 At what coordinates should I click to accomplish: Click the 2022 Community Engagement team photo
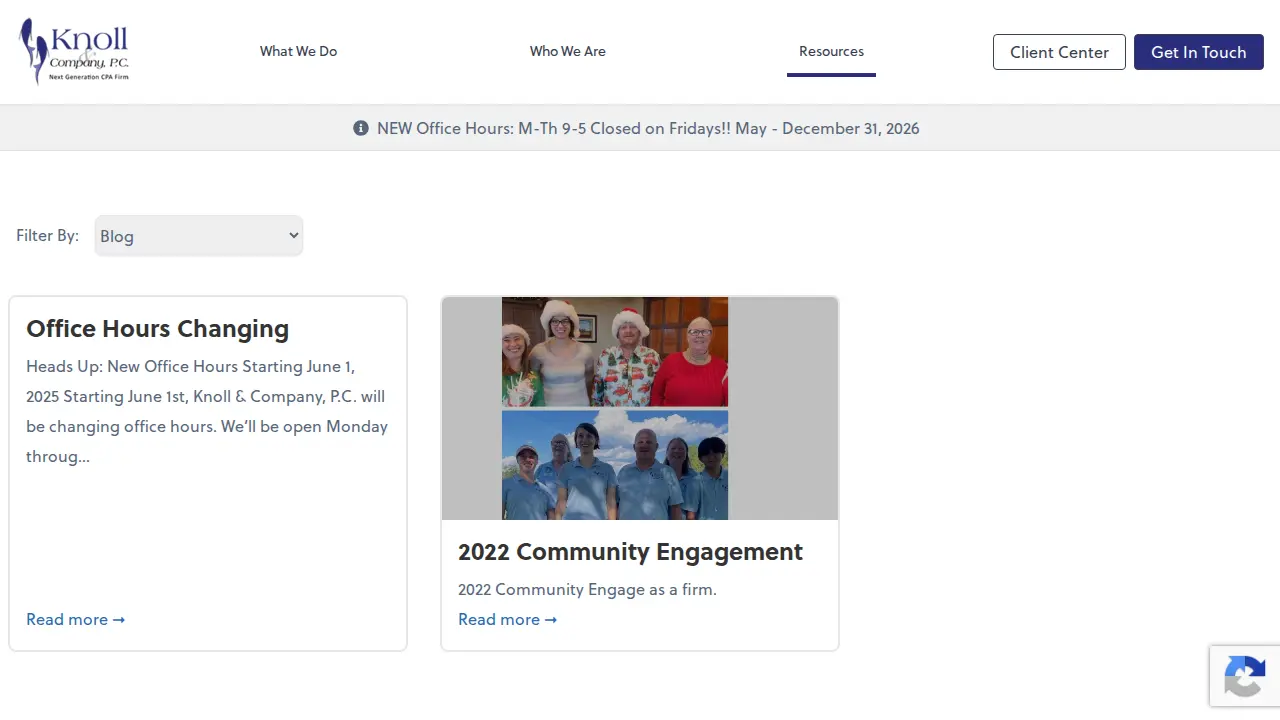pyautogui.click(x=640, y=408)
